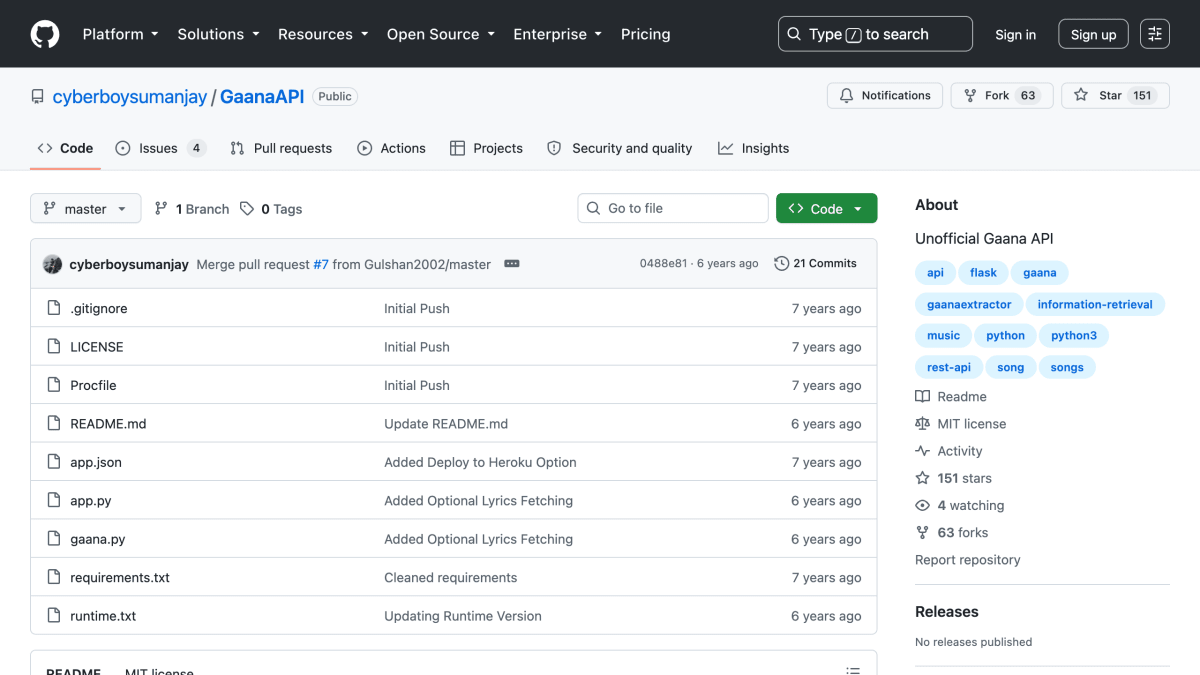Image resolution: width=1200 pixels, height=675 pixels.
Task: Switch to the Actions tab
Action: pyautogui.click(x=392, y=148)
